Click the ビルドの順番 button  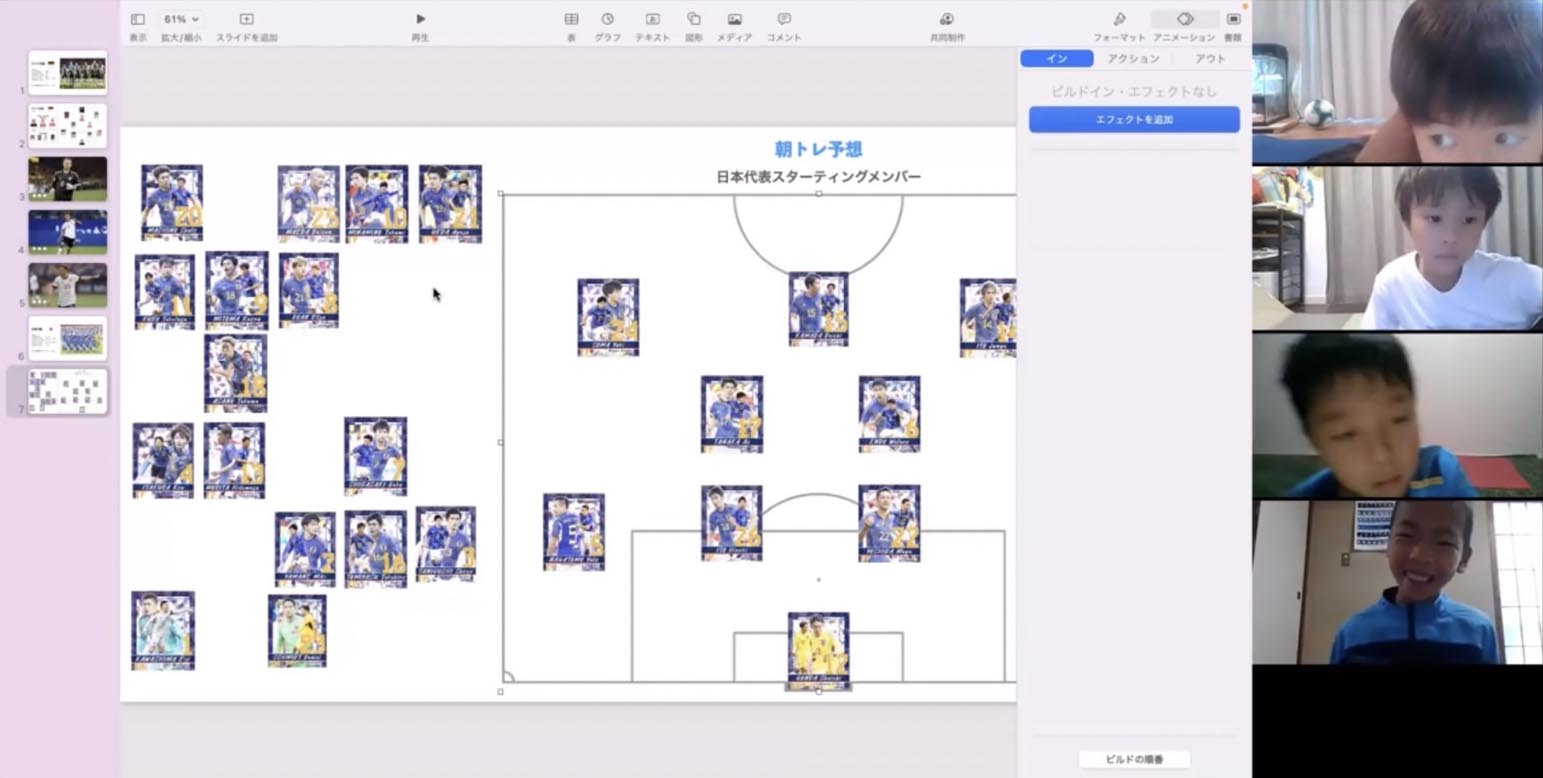coord(1134,759)
